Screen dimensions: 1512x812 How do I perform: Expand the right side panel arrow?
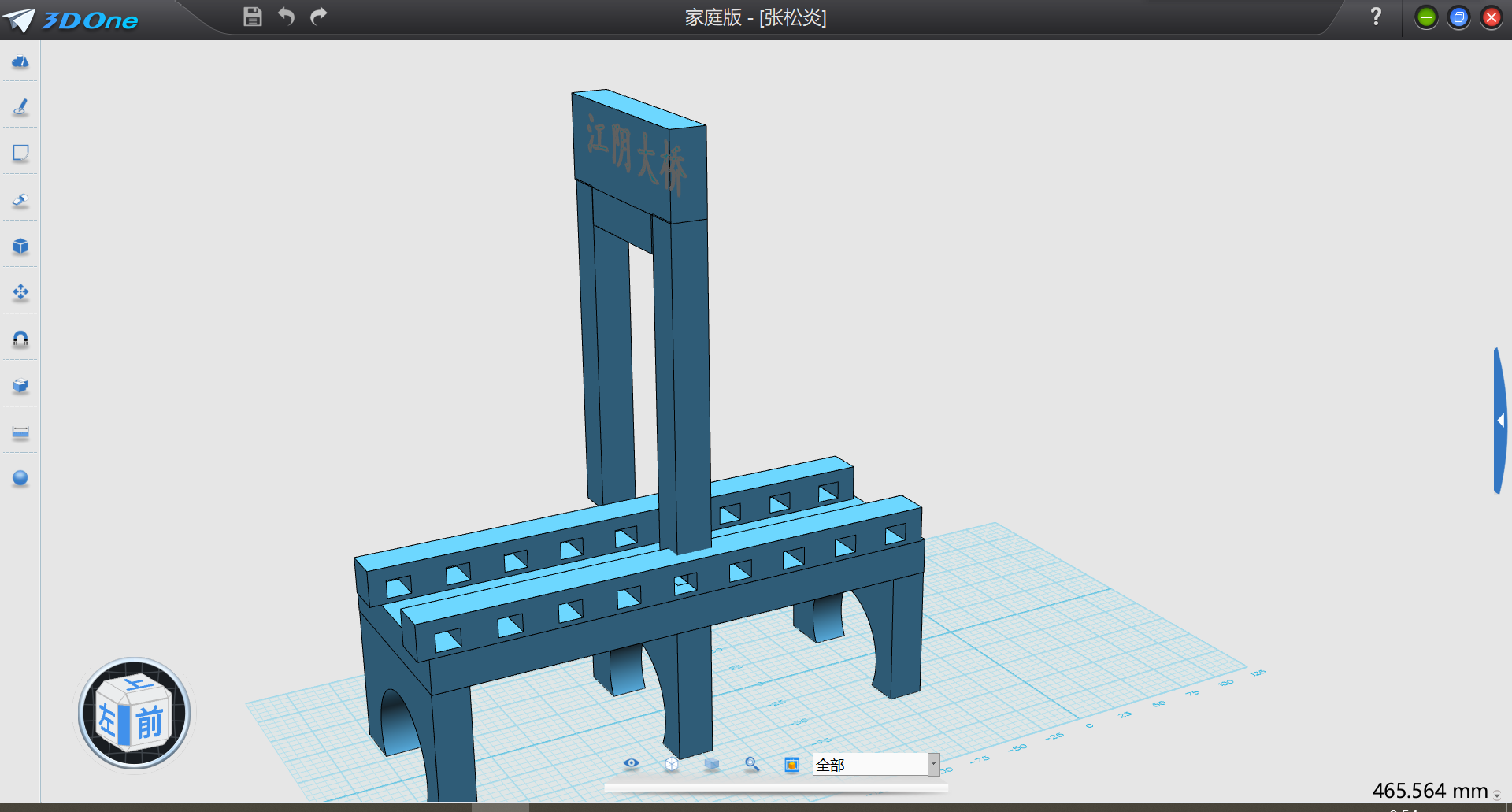pyautogui.click(x=1501, y=421)
